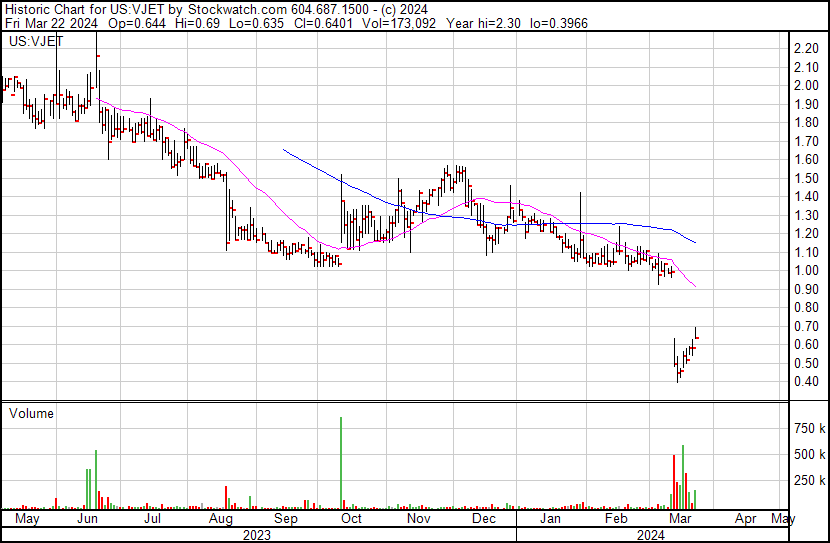Click the 2.20 price axis label
The image size is (830, 543).
[x=804, y=48]
